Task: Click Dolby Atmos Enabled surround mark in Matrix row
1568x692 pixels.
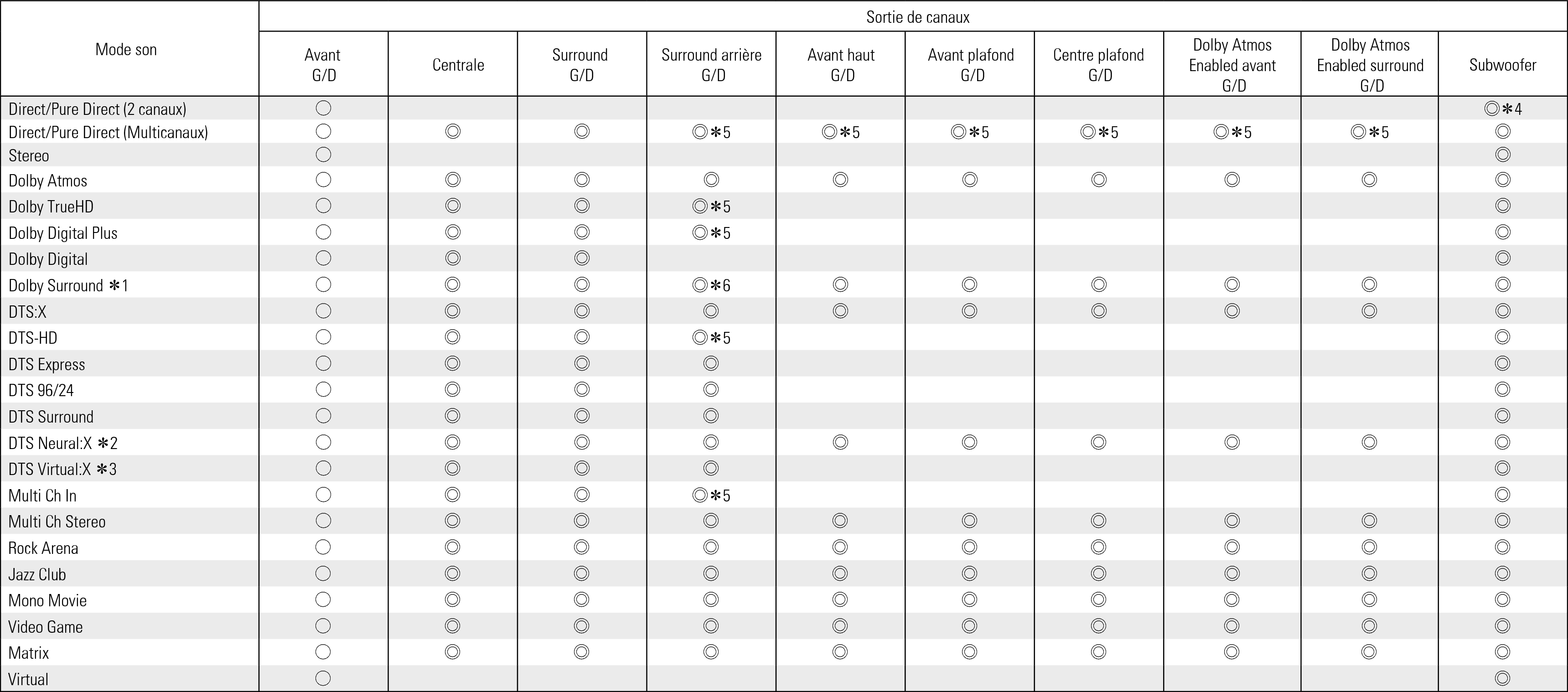Action: click(1369, 652)
